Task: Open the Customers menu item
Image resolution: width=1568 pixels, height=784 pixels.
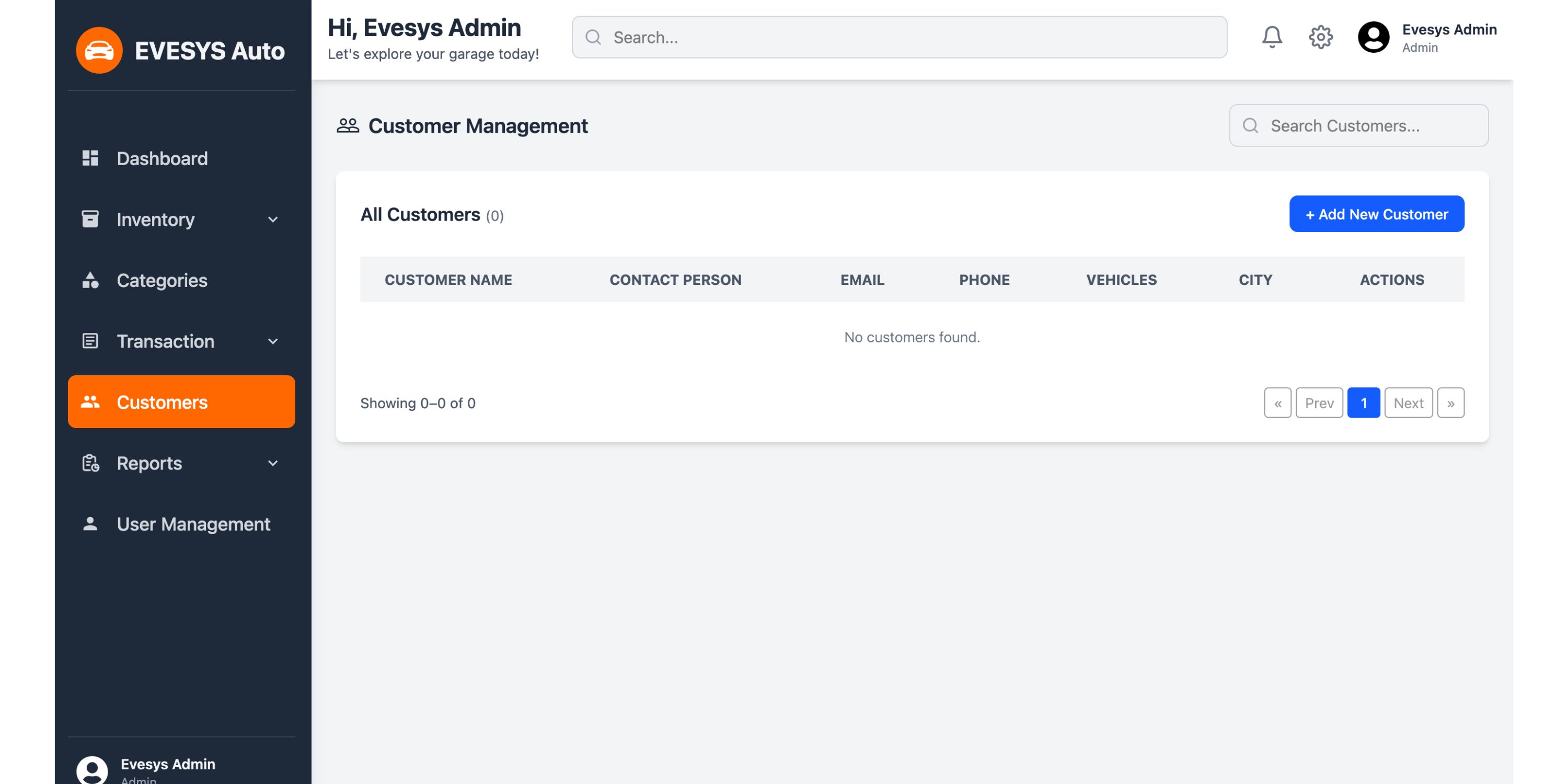Action: point(181,402)
